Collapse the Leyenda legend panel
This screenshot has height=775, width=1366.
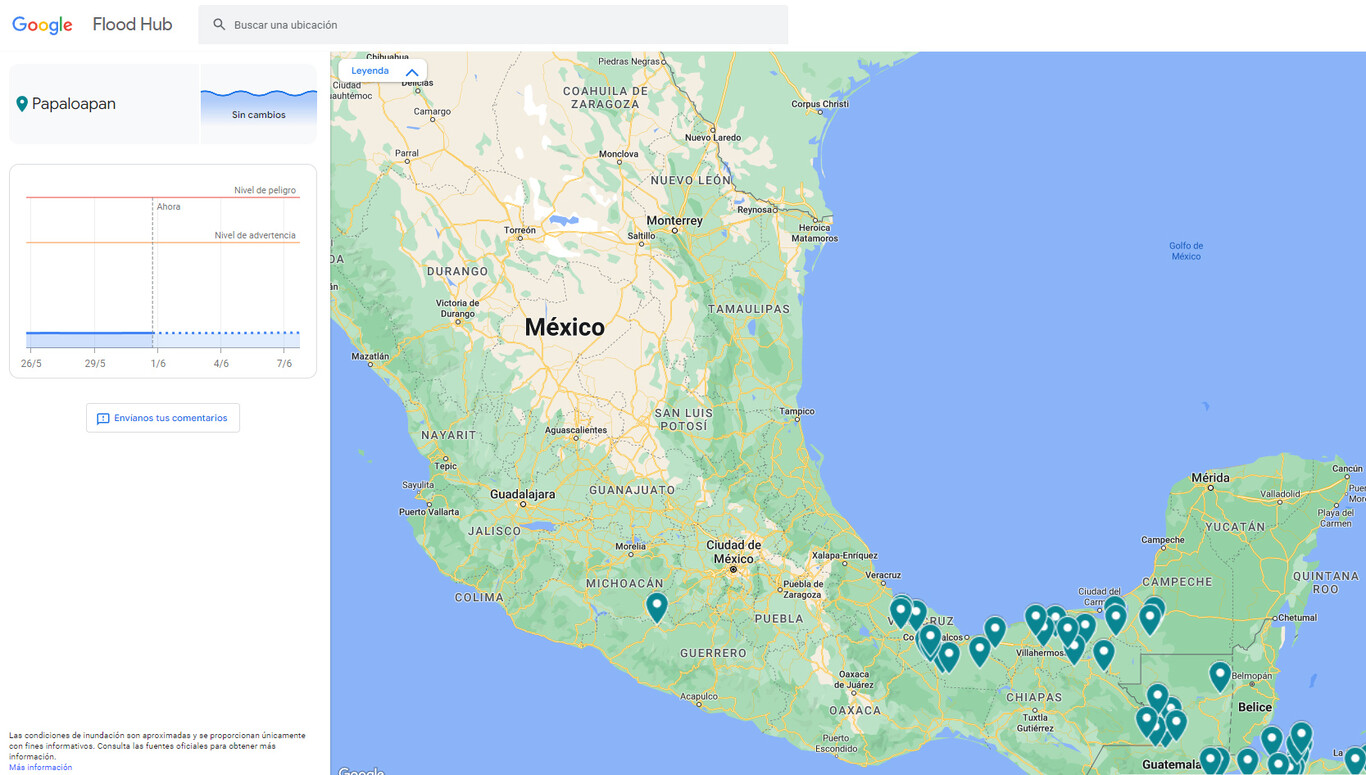click(411, 72)
